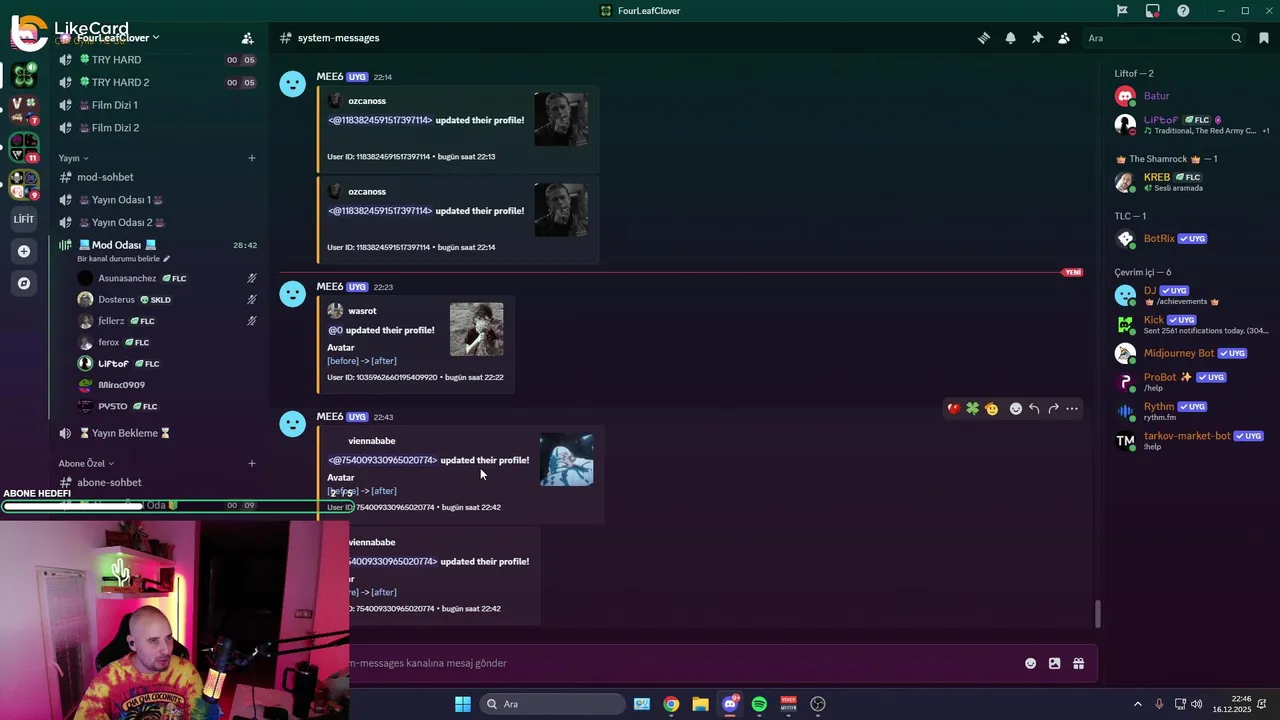Open gift icon in message bar

click(1078, 663)
